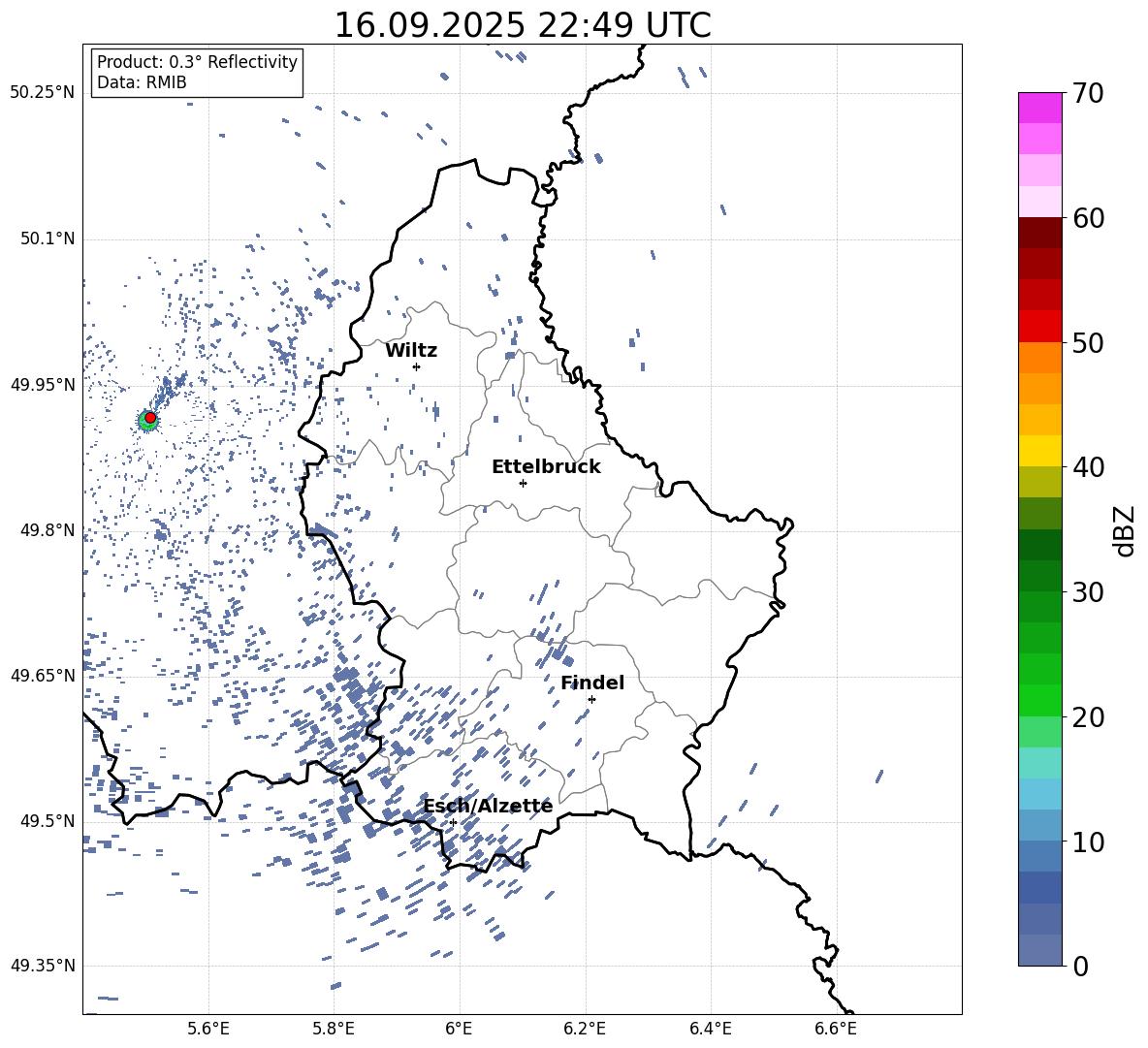Click the red radar site marker
The width and height of the screenshot is (1148, 1048).
point(150,418)
